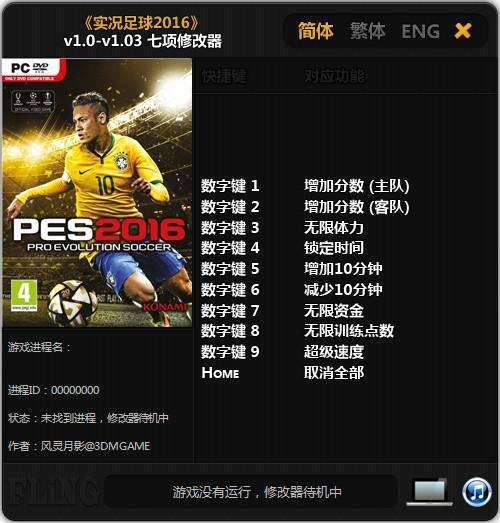Switch language to ENG
This screenshot has height=523, width=500.
(421, 31)
